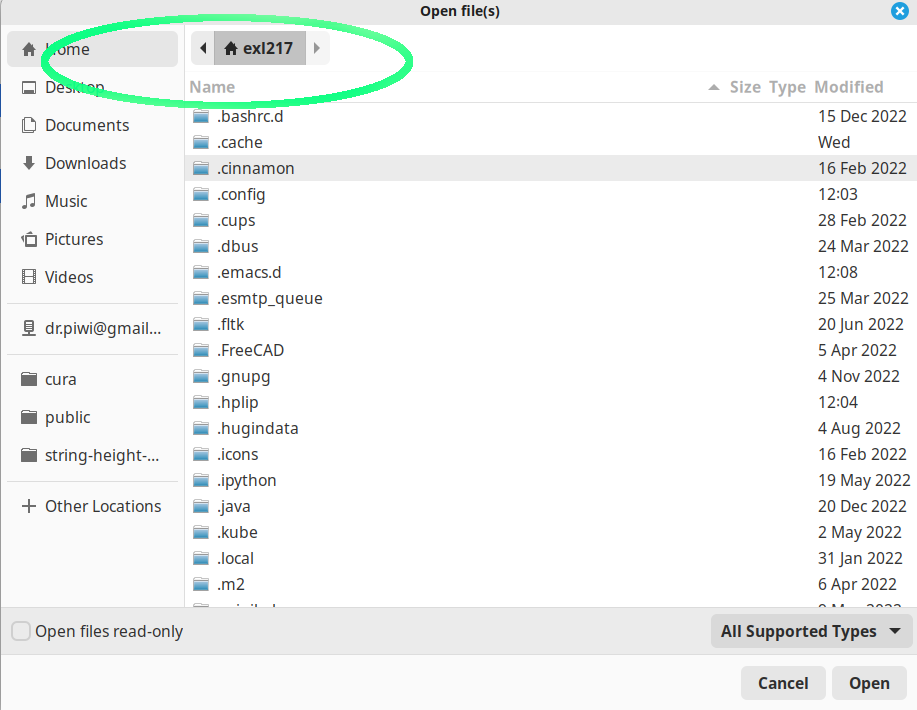Enable Open files read-only checkbox
The image size is (917, 710).
[x=21, y=632]
